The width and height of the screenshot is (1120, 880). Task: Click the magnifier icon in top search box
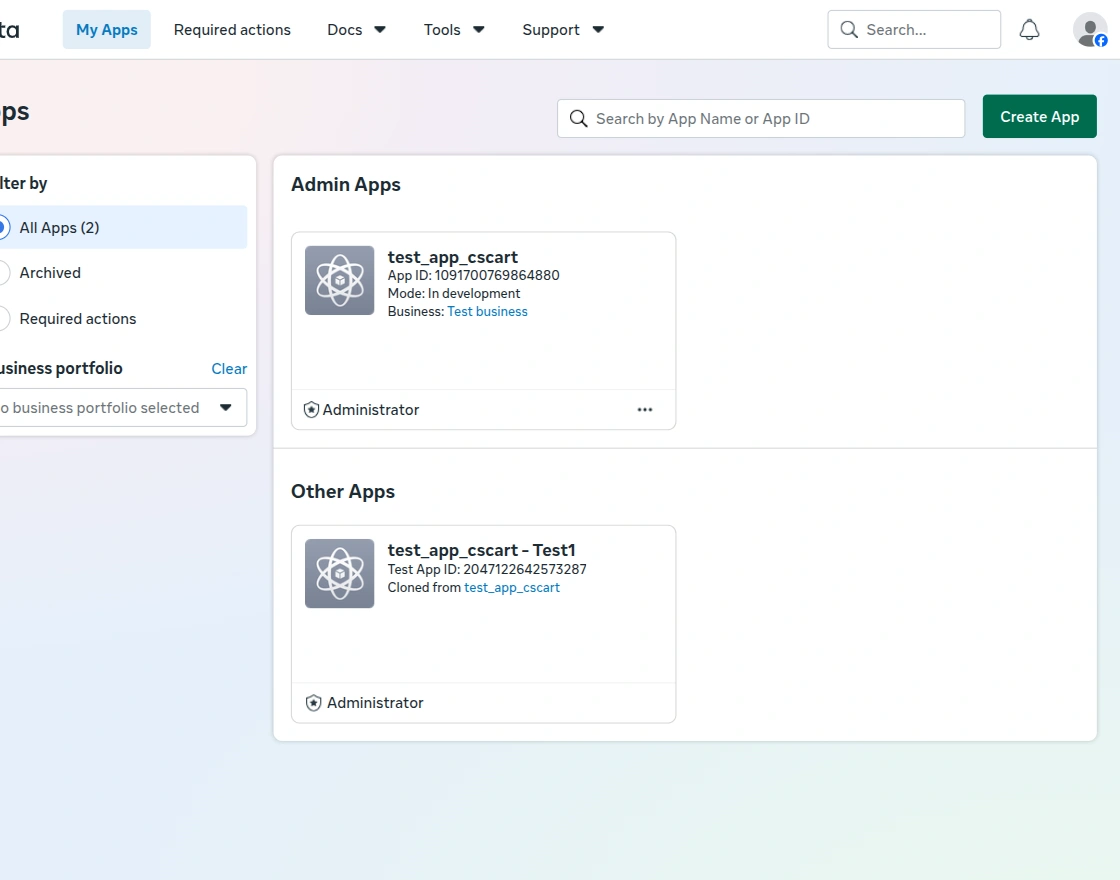pyautogui.click(x=849, y=29)
